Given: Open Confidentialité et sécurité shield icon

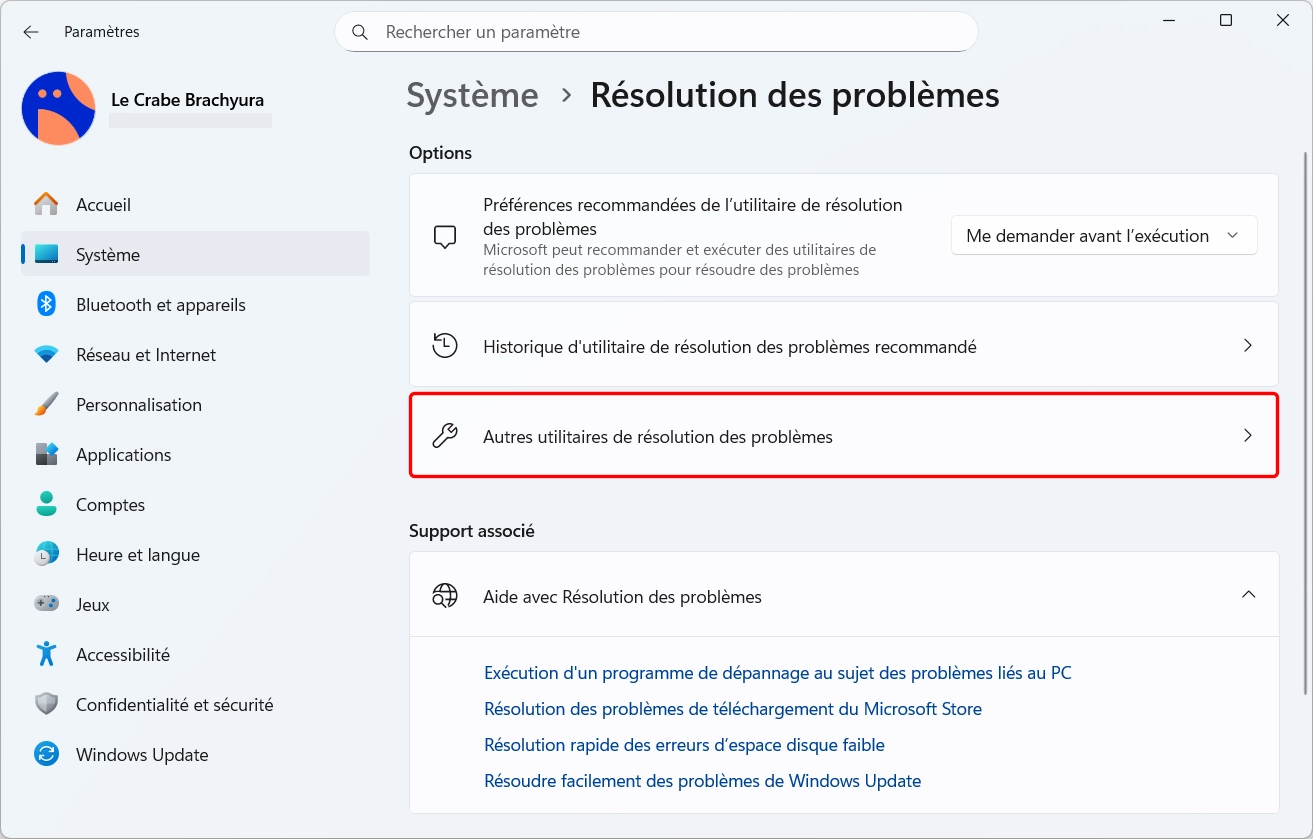Looking at the screenshot, I should click(x=46, y=705).
